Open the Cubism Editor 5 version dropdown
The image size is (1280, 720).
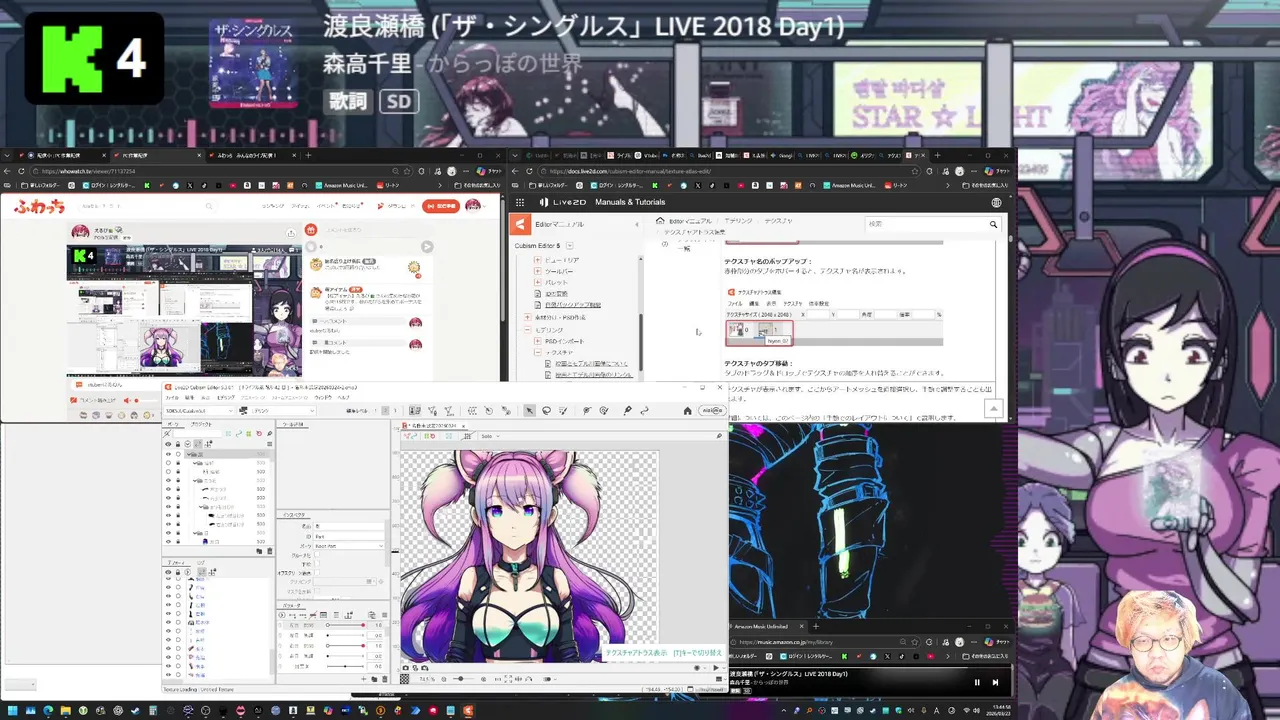click(570, 245)
